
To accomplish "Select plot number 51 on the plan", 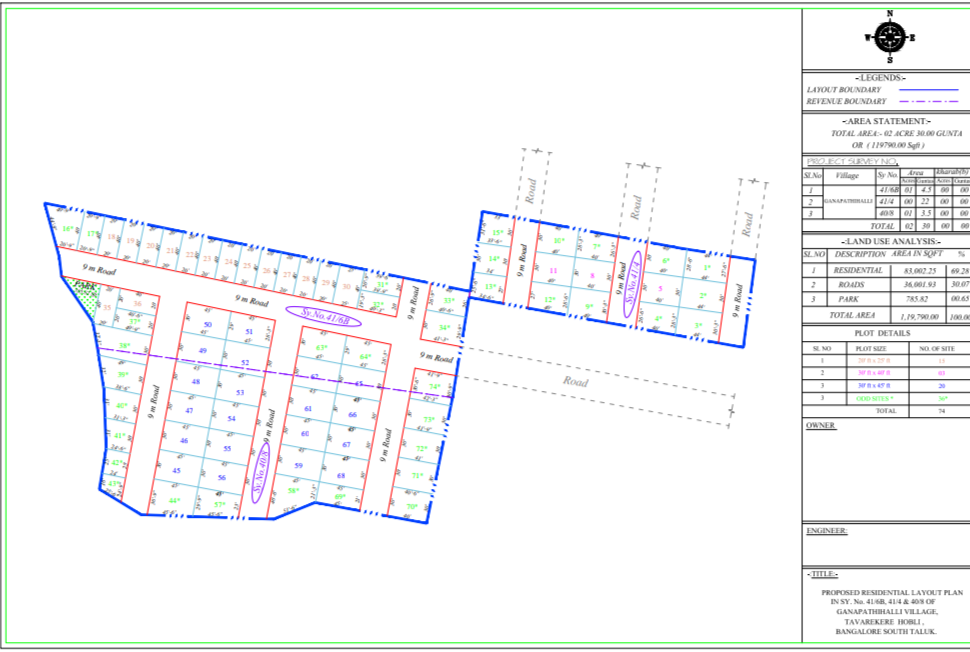I will point(249,332).
